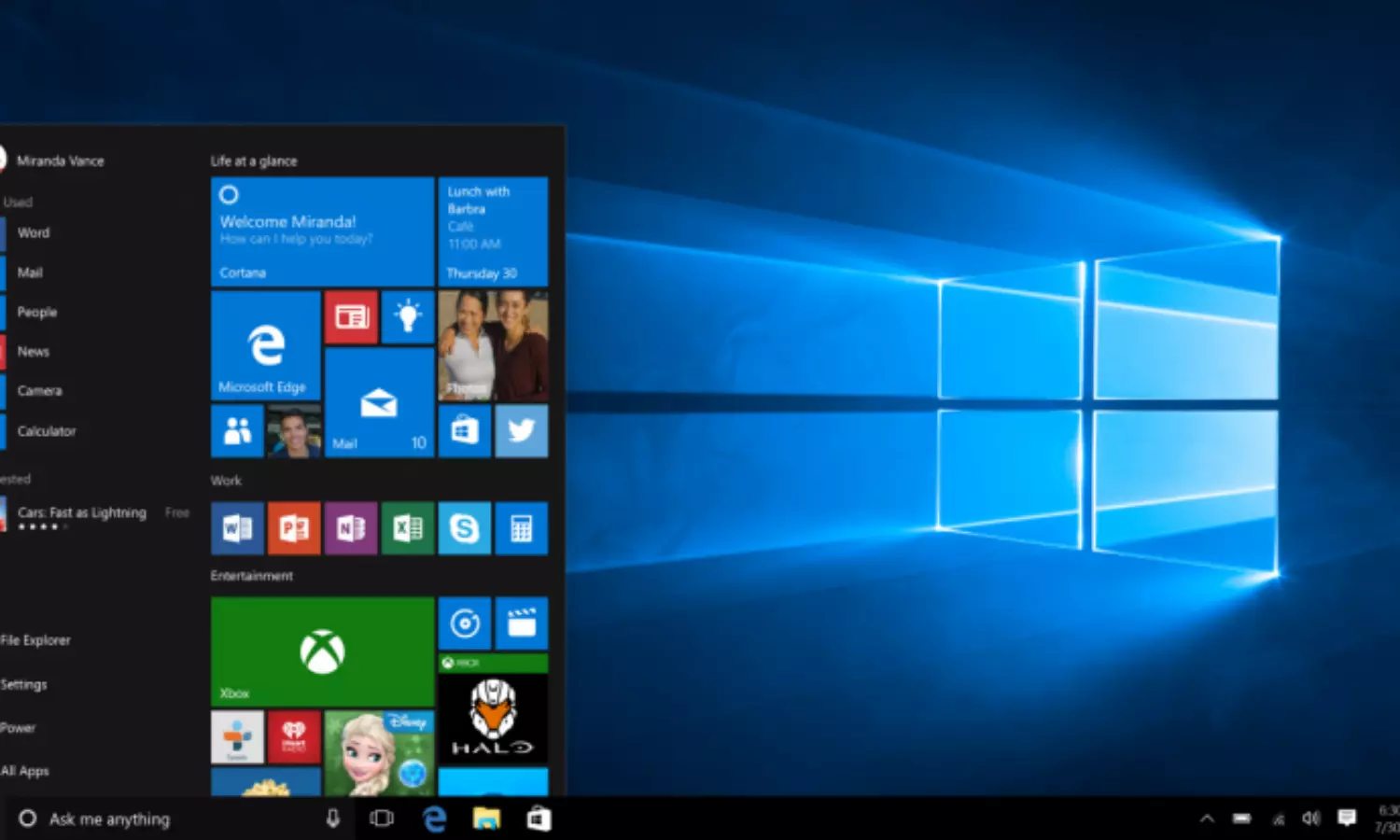This screenshot has height=840, width=1400.
Task: Open the volume control in system tray
Action: coord(1311,819)
